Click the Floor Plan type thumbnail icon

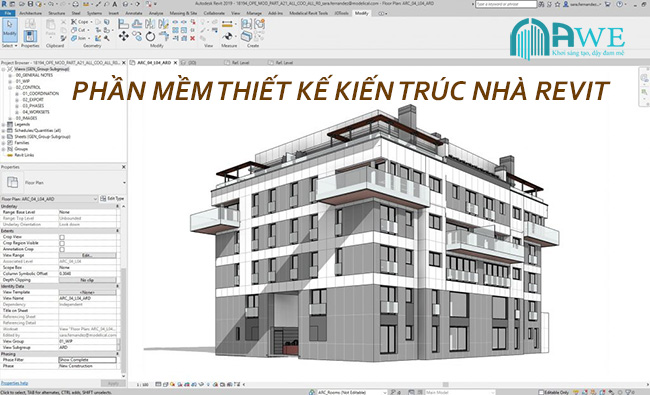pos(12,182)
